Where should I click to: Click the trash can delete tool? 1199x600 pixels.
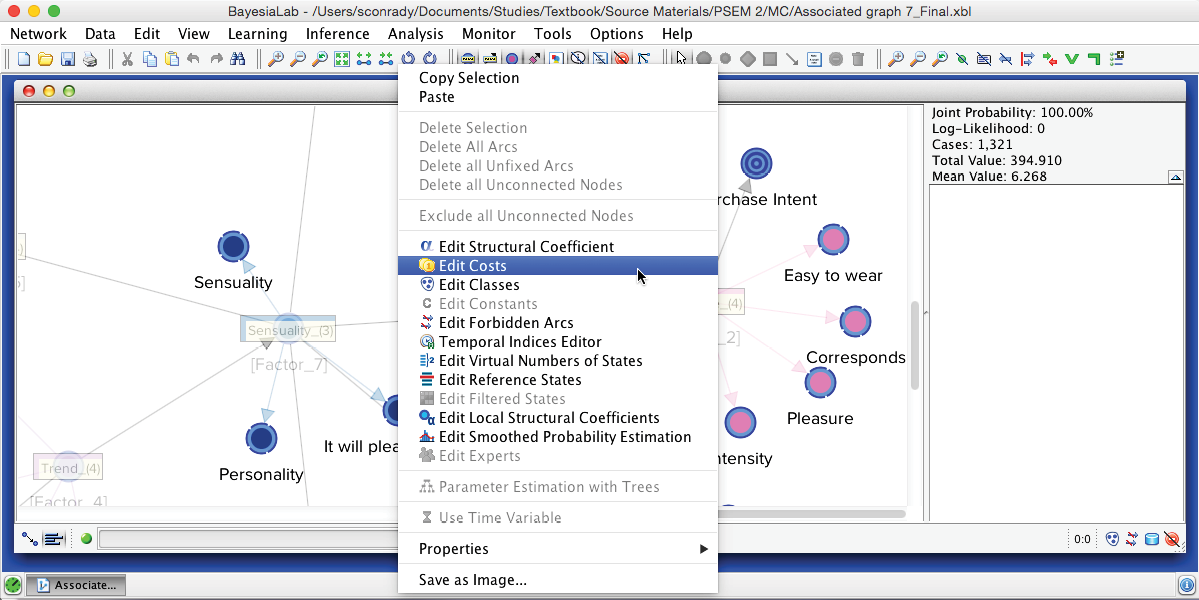(858, 59)
